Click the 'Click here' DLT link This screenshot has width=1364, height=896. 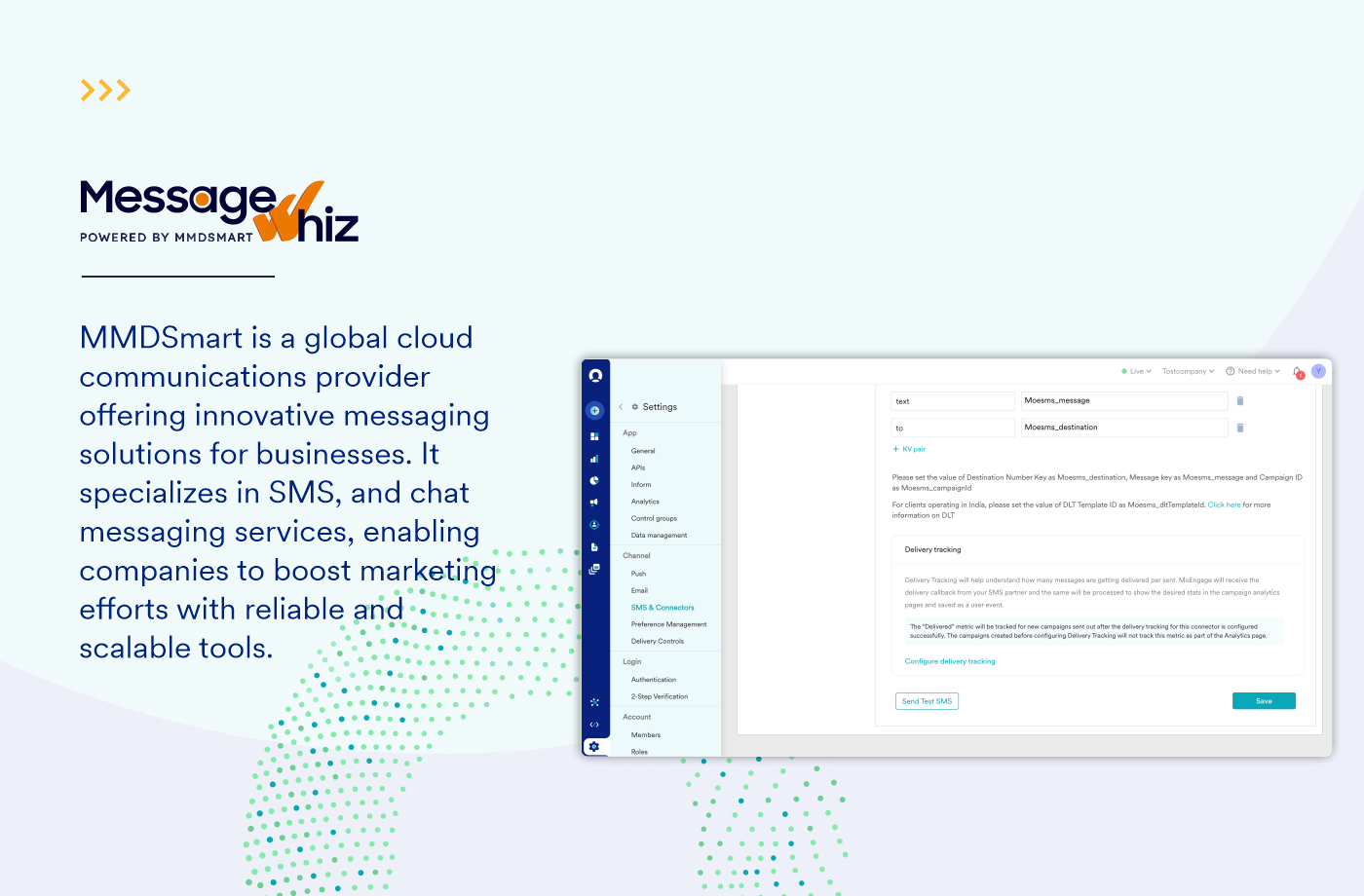pos(1224,504)
